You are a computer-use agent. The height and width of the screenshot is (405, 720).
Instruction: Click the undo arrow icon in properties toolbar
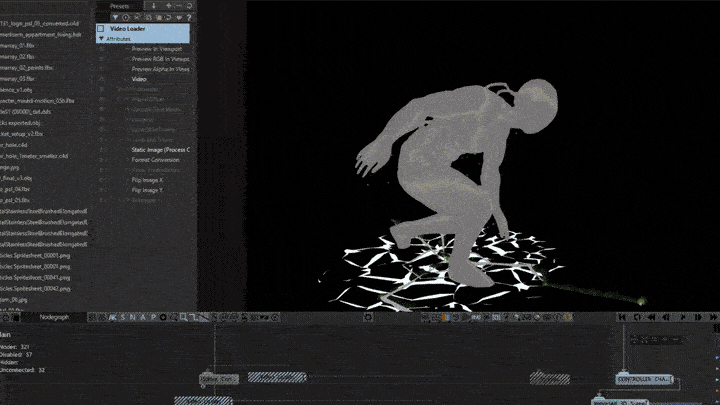click(x=169, y=17)
